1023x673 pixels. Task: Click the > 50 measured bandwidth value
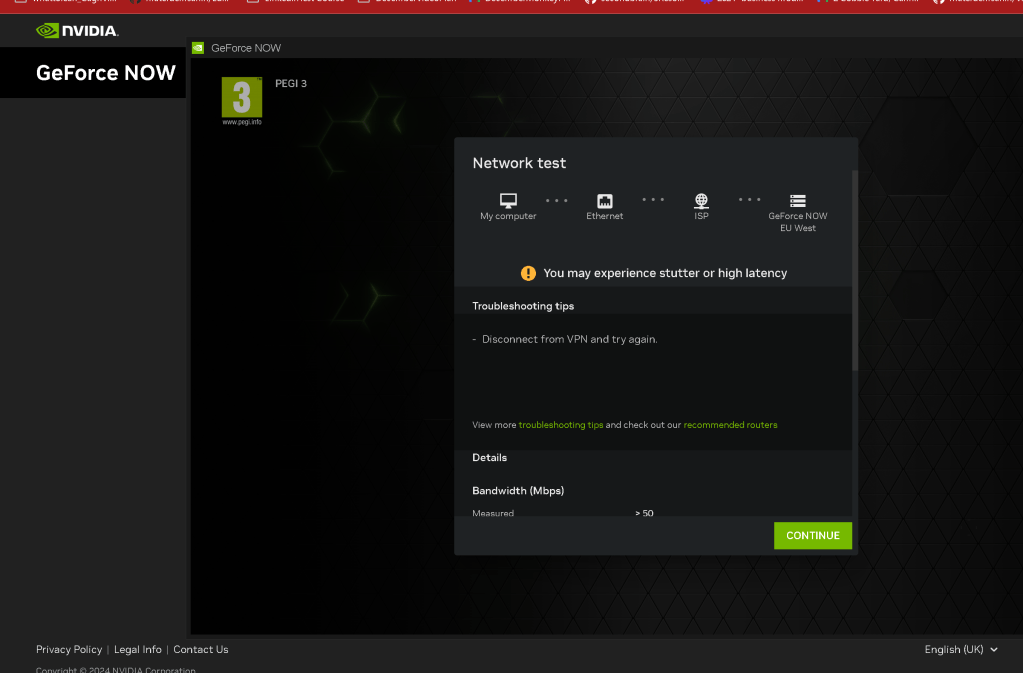click(x=644, y=513)
